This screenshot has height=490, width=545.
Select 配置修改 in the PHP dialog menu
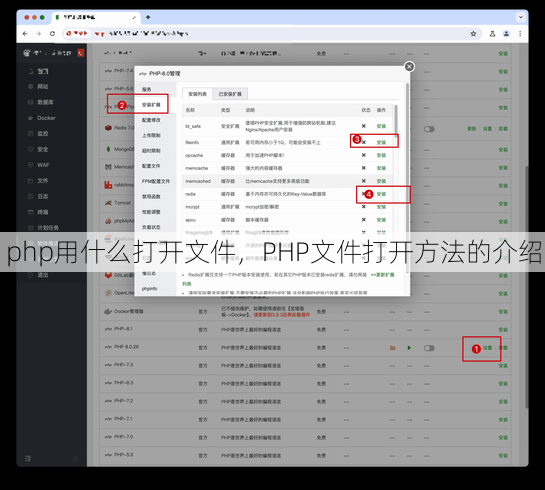(x=151, y=120)
